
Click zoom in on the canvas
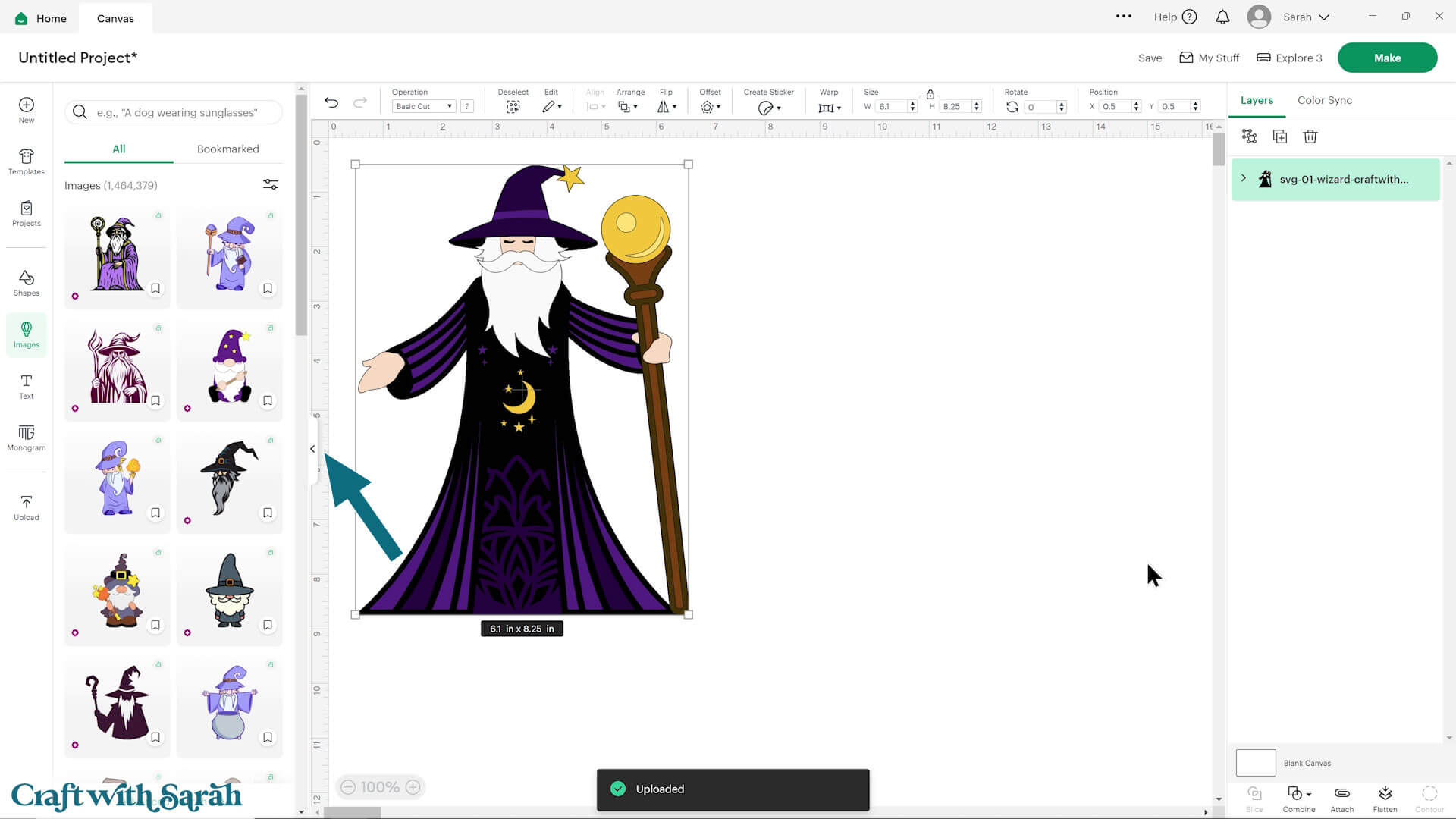(x=413, y=786)
